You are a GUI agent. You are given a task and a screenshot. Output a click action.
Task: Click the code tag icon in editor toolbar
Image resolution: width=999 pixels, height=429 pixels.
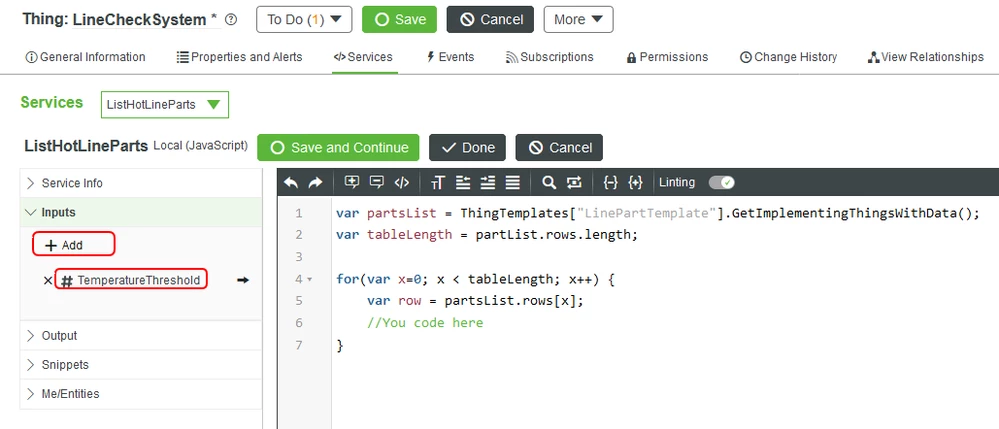401,182
